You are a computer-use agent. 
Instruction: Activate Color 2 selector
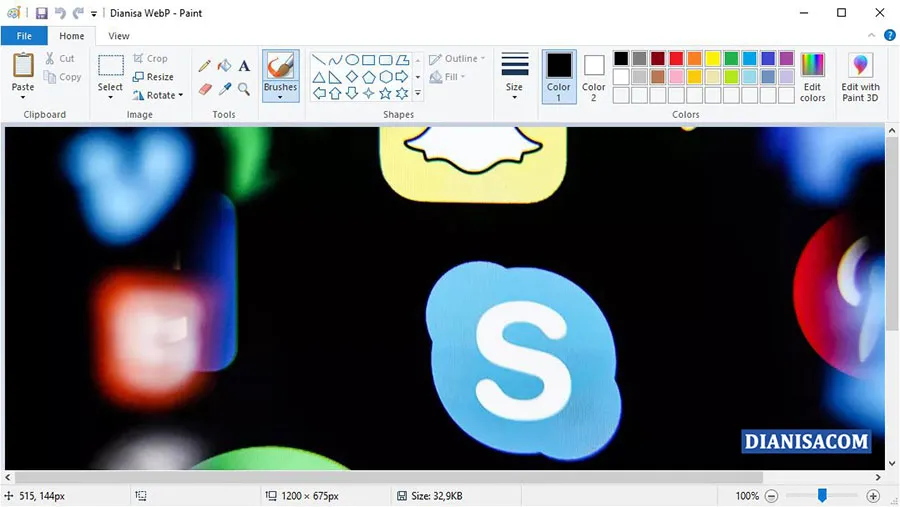[x=593, y=77]
